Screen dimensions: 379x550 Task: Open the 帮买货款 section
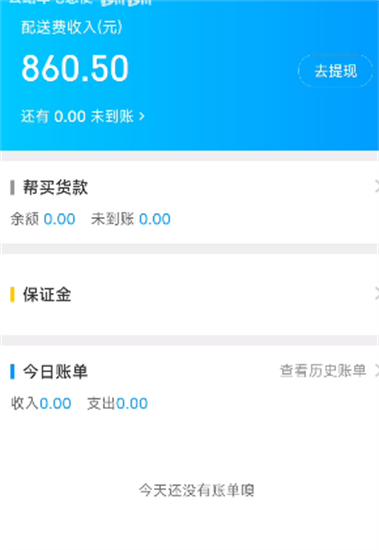(190, 202)
